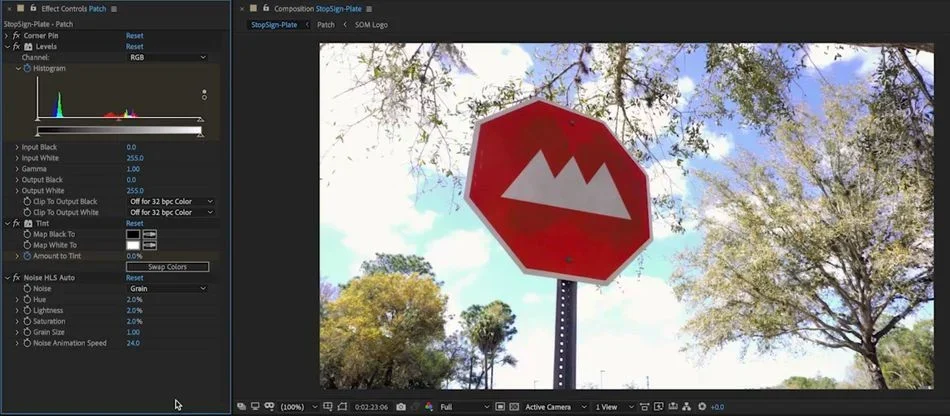Open the Show Channel color management icon
Image resolution: width=950 pixels, height=416 pixels.
tap(428, 407)
